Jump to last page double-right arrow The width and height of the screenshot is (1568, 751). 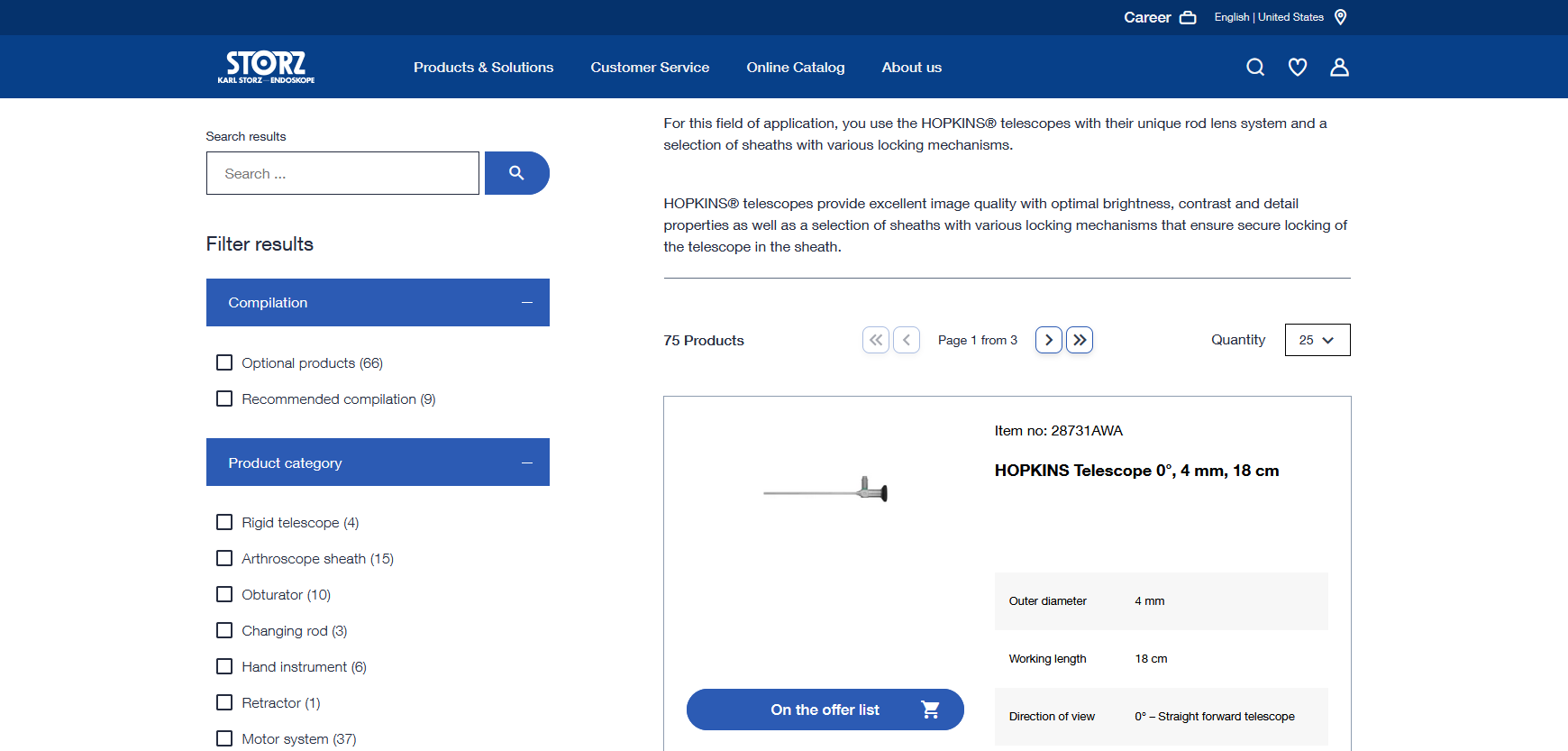click(1080, 340)
